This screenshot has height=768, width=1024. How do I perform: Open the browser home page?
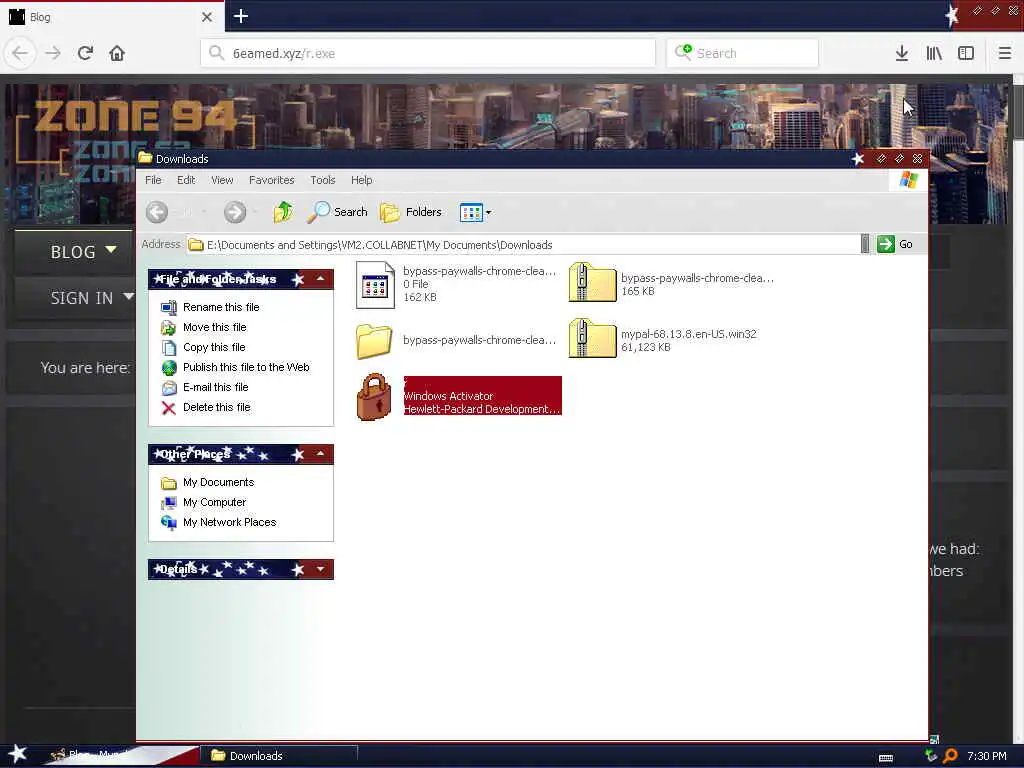(117, 53)
